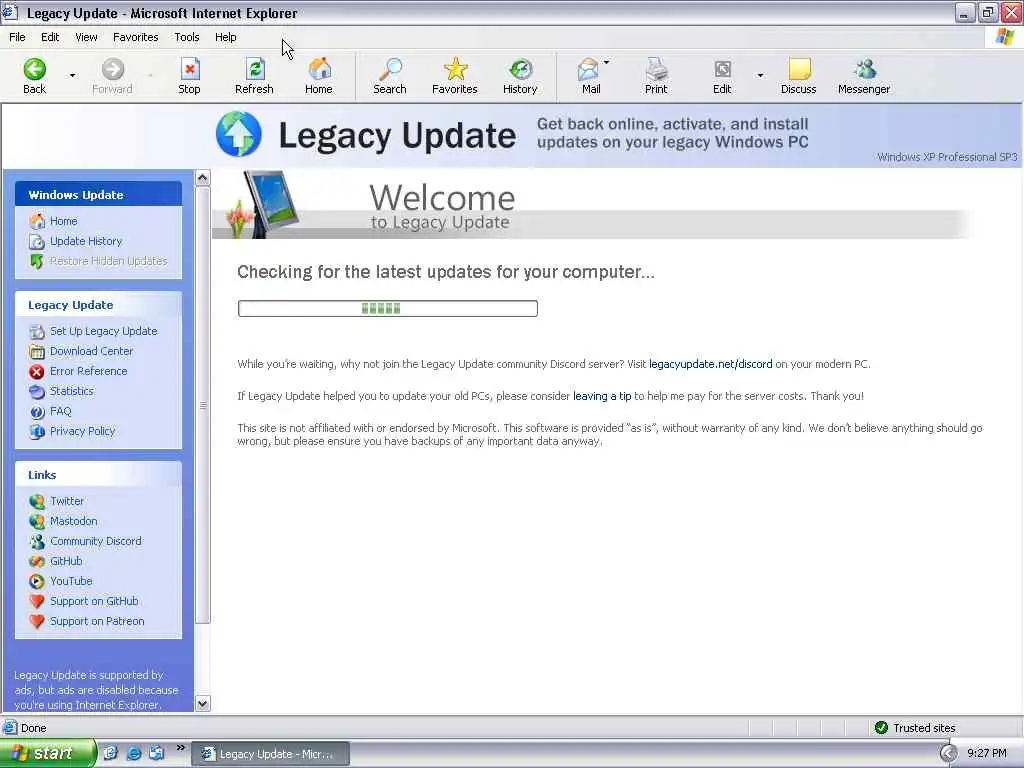Open the Community Discord sidebar link
This screenshot has width=1024, height=768.
tap(95, 541)
